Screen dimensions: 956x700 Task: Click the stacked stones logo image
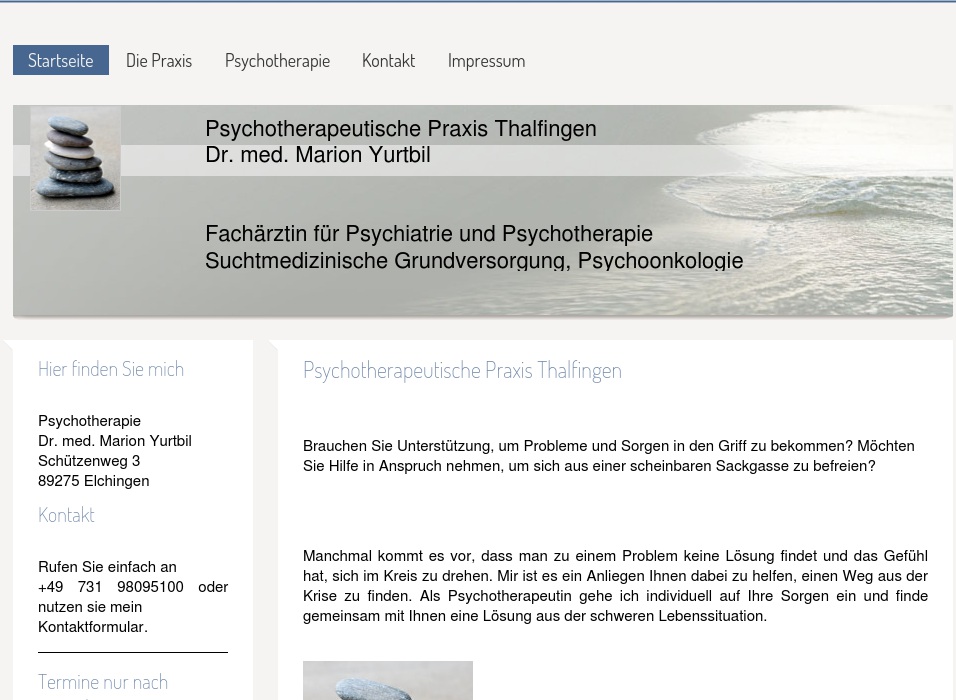(x=75, y=158)
